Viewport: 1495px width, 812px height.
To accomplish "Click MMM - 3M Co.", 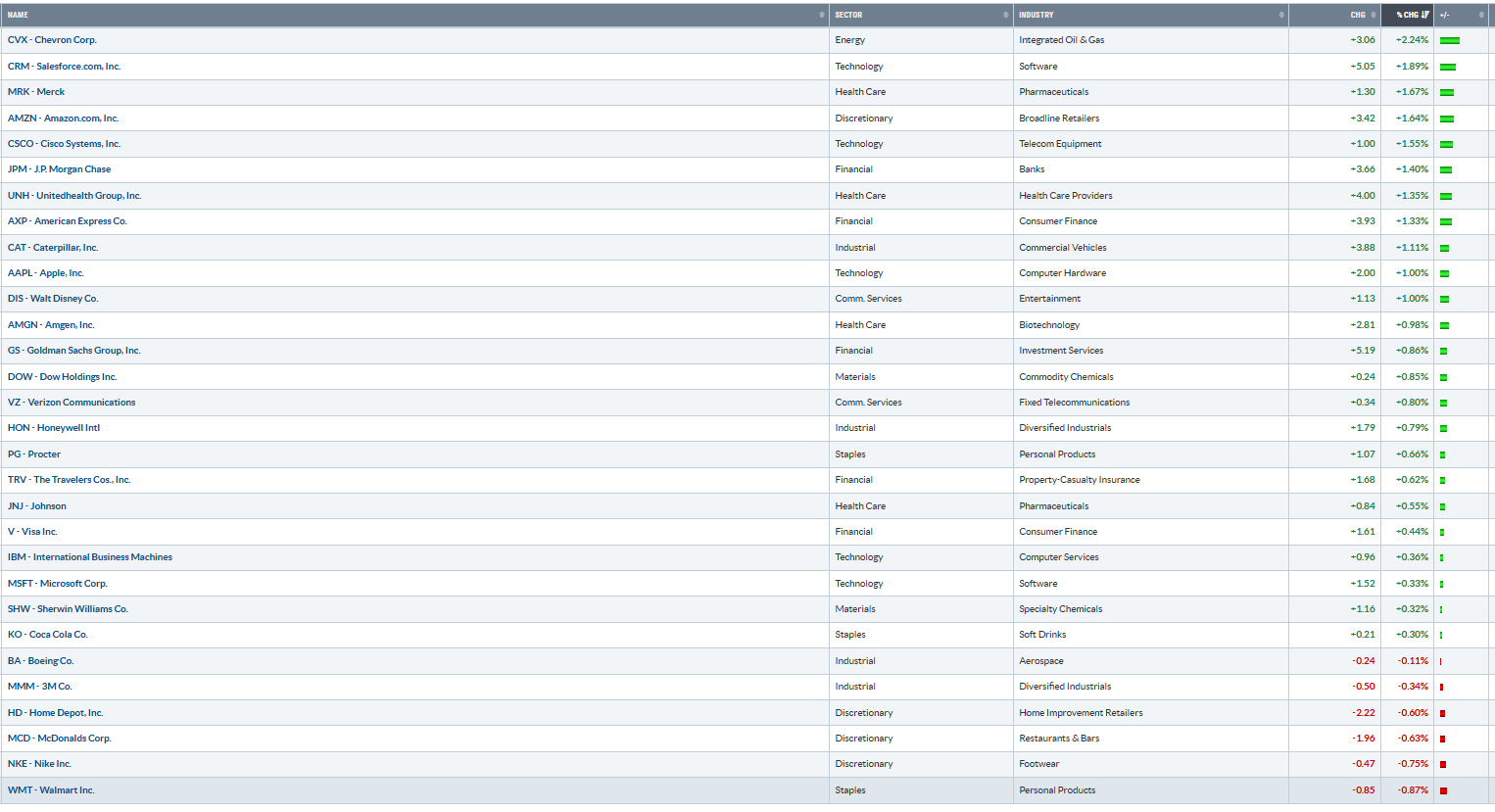I will point(40,687).
